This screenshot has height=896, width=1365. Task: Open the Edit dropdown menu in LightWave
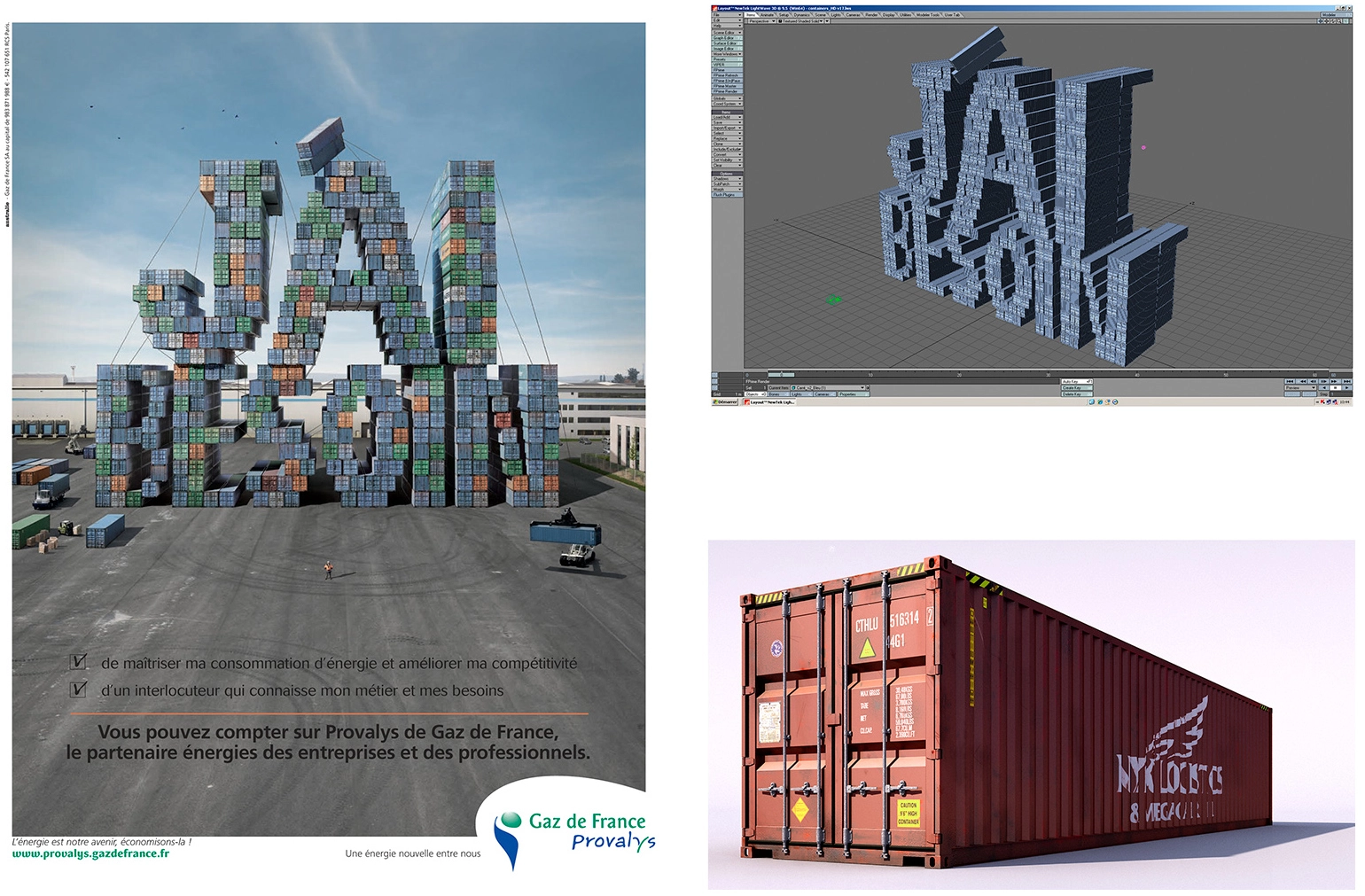tap(727, 20)
